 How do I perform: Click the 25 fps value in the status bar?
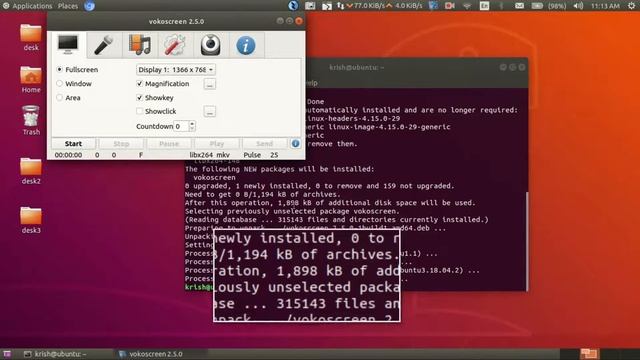[274, 155]
